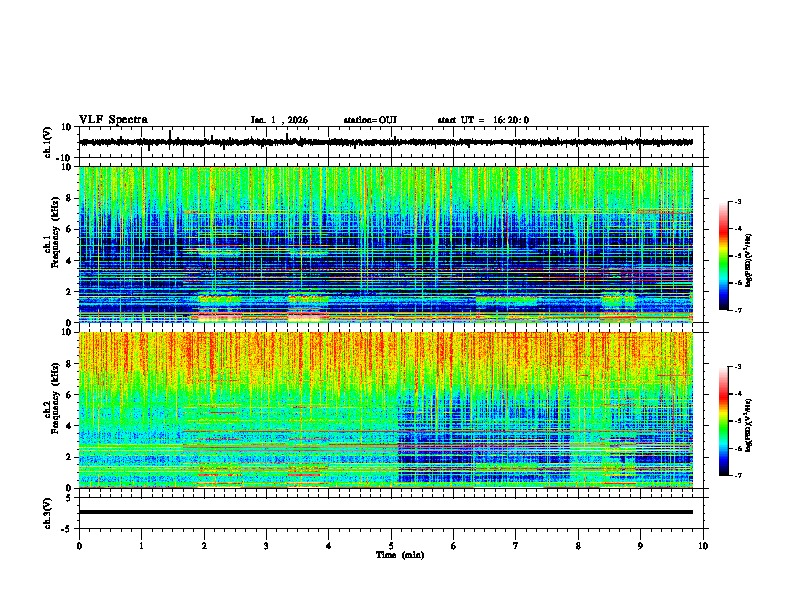Click the "6" kHz tick of ch.2 spectrogram
This screenshot has height=612, width=792.
coord(70,395)
